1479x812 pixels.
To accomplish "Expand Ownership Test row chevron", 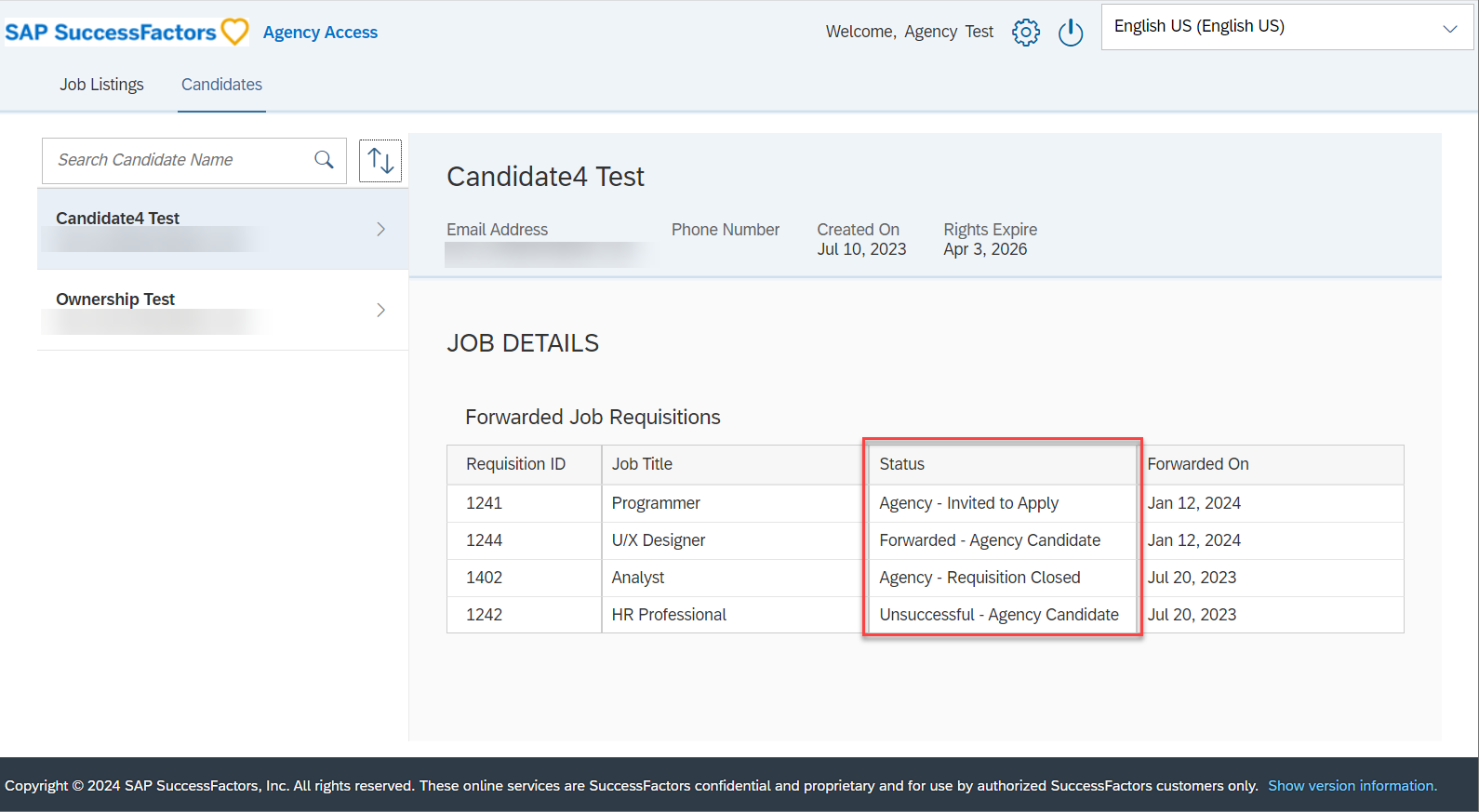I will (x=380, y=310).
